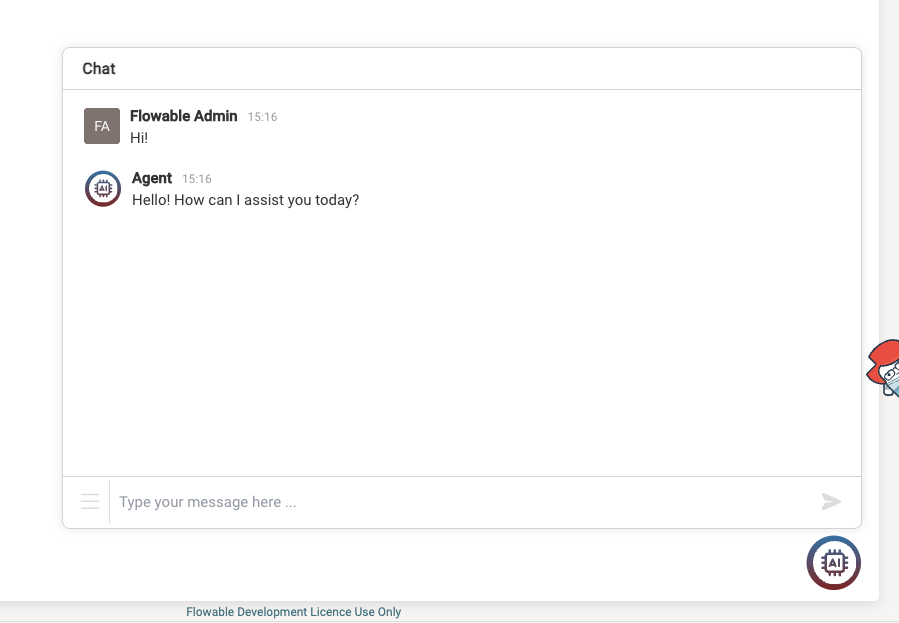Image resolution: width=899 pixels, height=623 pixels.
Task: Select the Agent's greeting message
Action: (x=244, y=200)
